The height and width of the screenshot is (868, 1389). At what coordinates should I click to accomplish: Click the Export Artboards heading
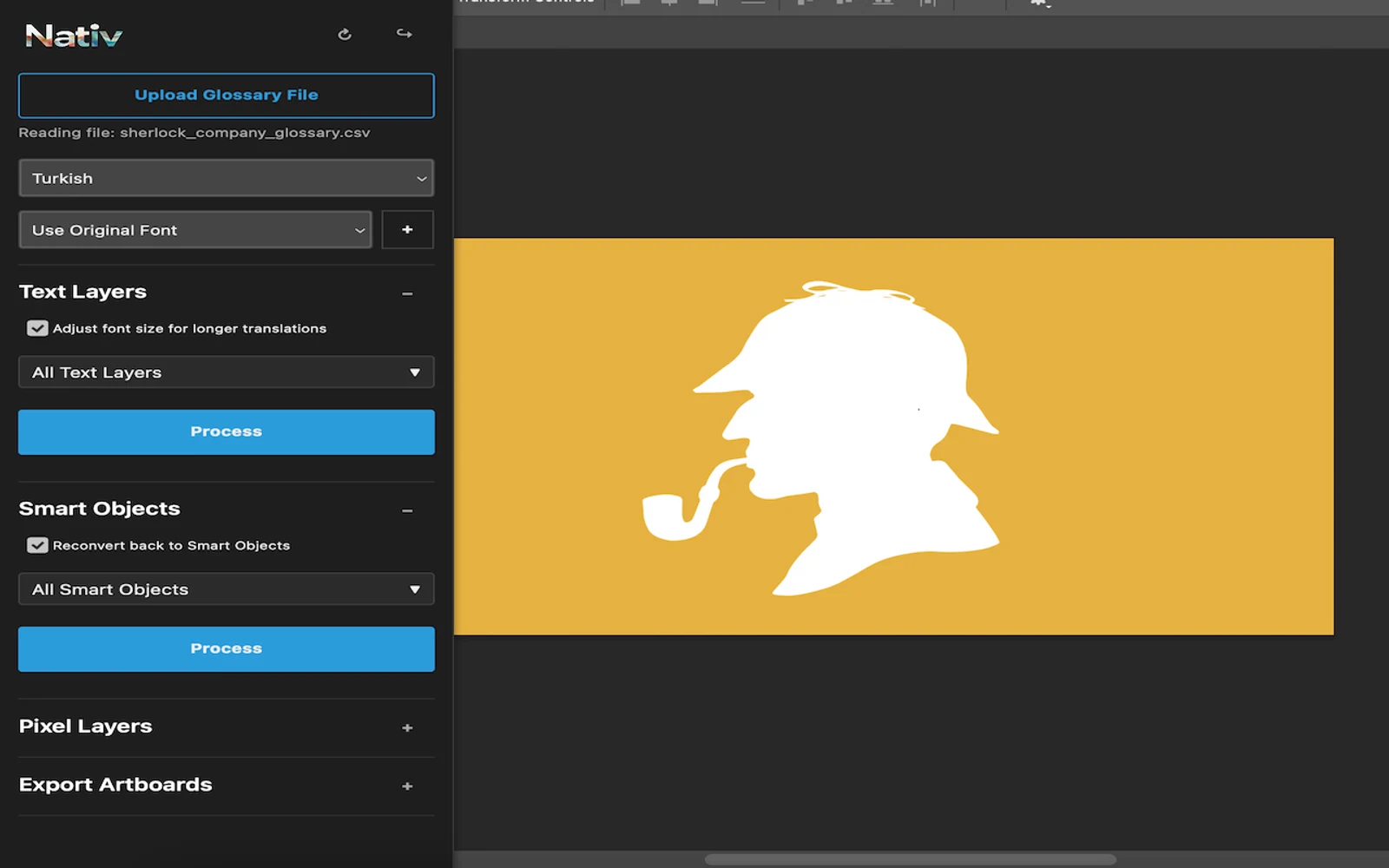115,785
